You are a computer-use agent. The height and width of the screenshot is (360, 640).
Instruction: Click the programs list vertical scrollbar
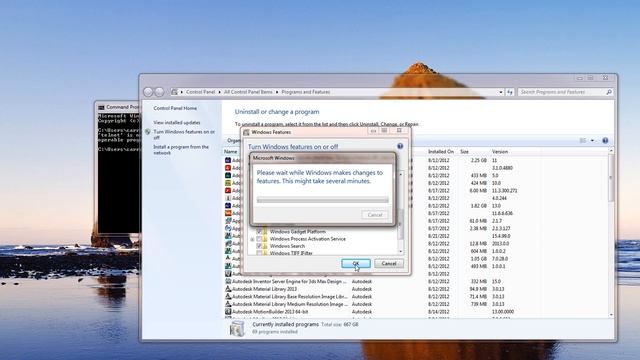tap(611, 233)
